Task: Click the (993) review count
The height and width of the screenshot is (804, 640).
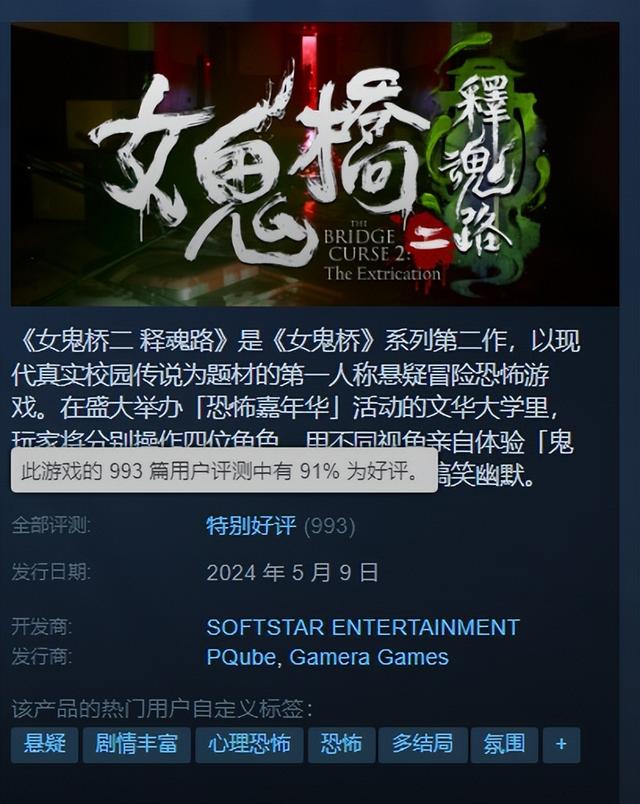Action: 329,527
